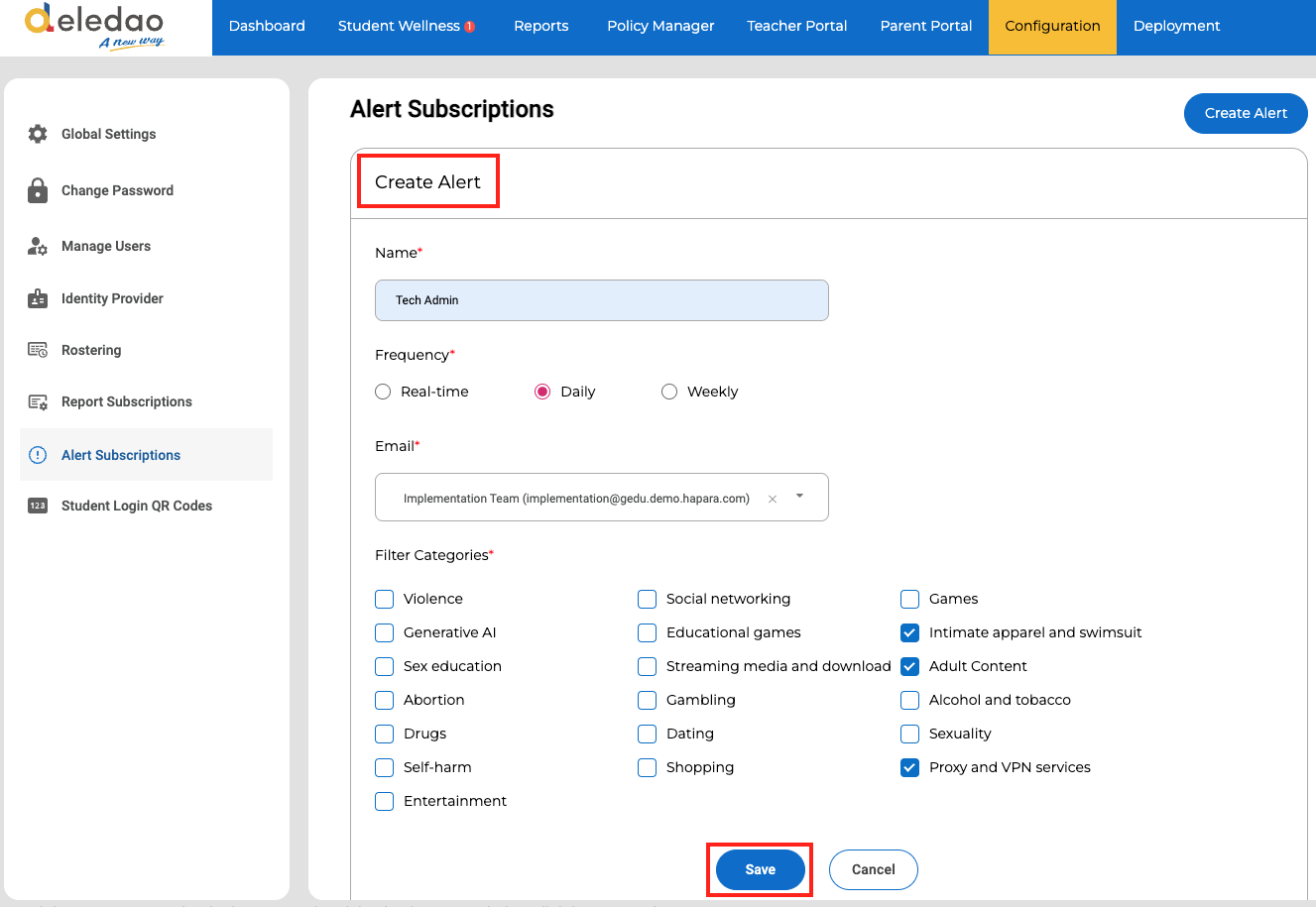Check the Drugs category
This screenshot has width=1316, height=907.
pos(385,734)
